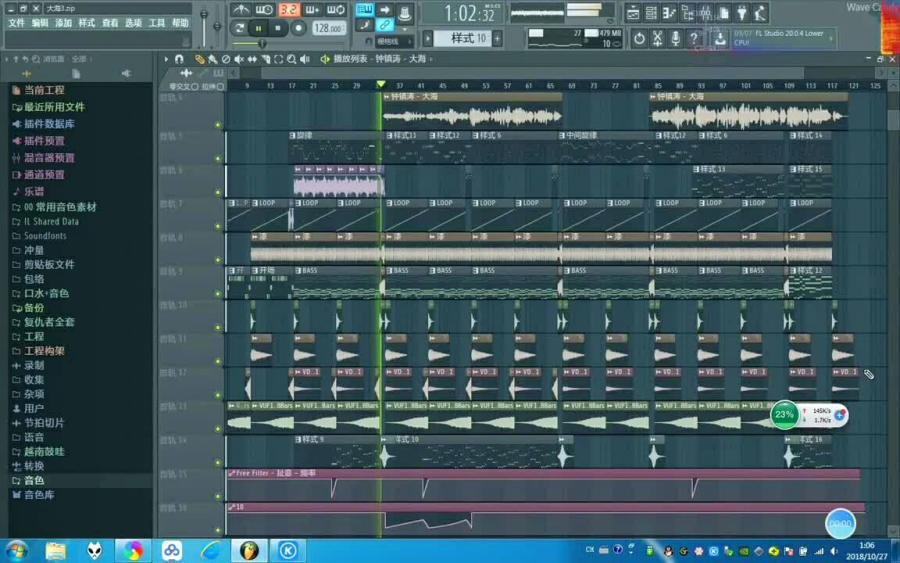Click the microphone recording icon
Image resolution: width=900 pixels, height=563 pixels.
coord(675,38)
